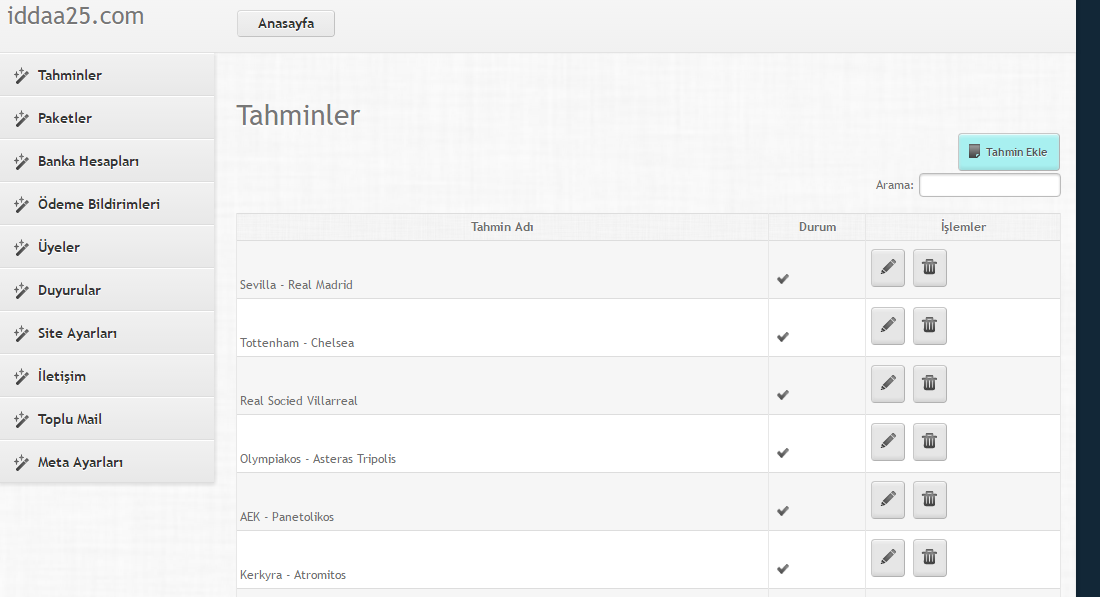Select Ödeme Bildirimleri from sidebar
1100x597 pixels.
[107, 204]
